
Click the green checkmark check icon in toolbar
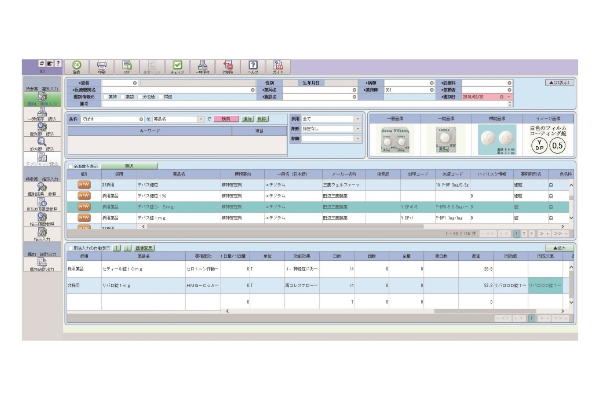coord(177,66)
